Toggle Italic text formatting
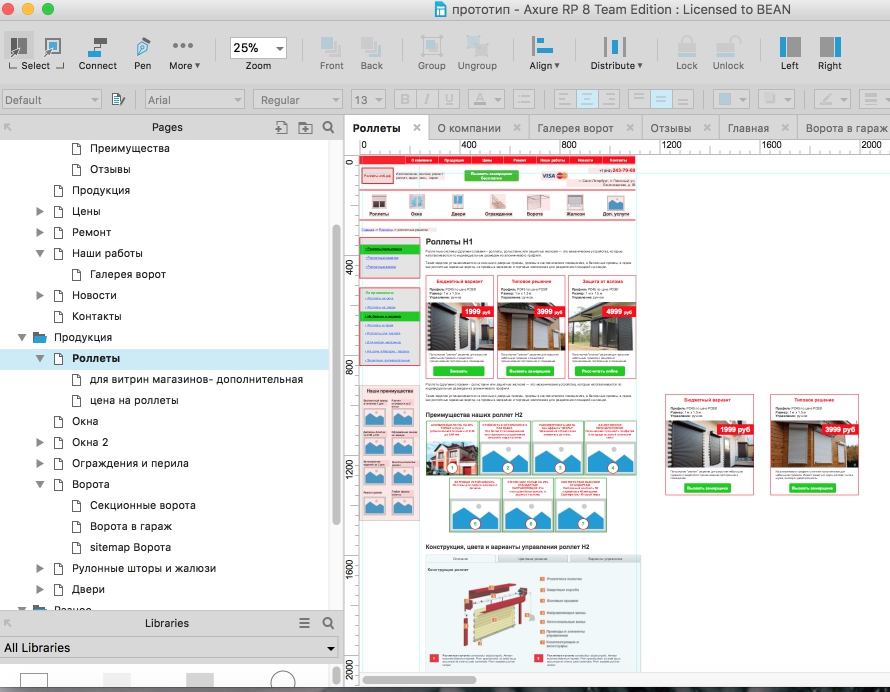 [x=427, y=100]
